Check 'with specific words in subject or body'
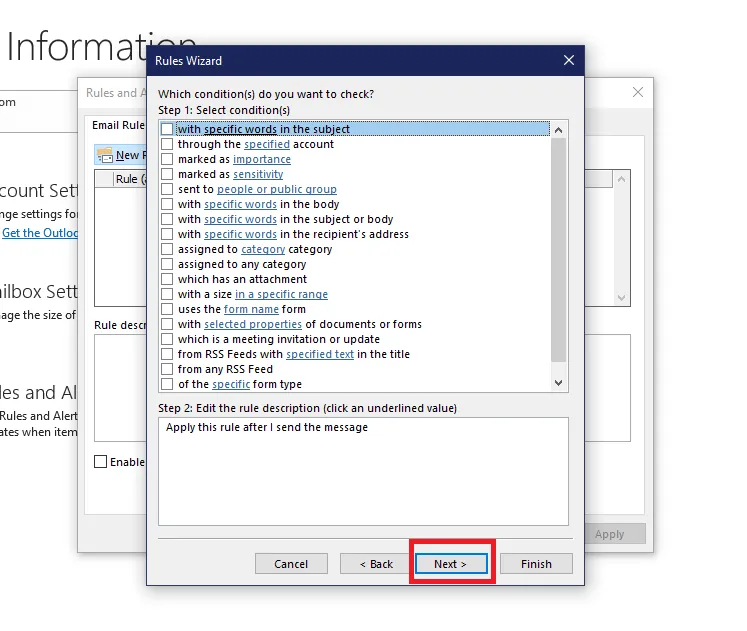 point(167,219)
